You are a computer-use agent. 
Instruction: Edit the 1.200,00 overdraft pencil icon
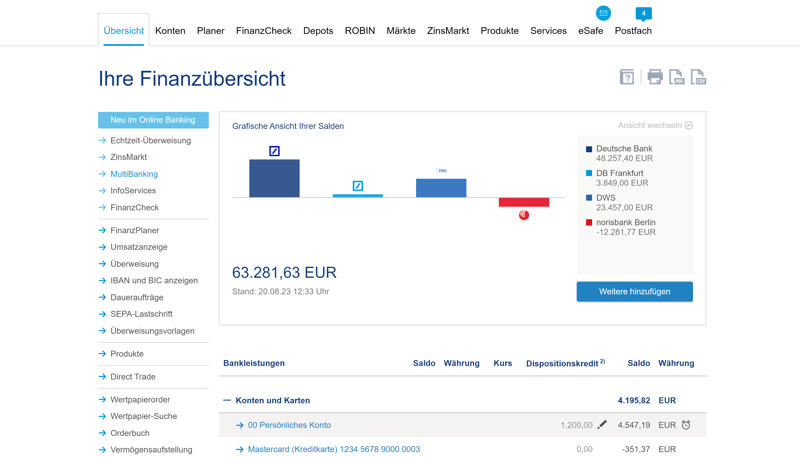coord(602,424)
